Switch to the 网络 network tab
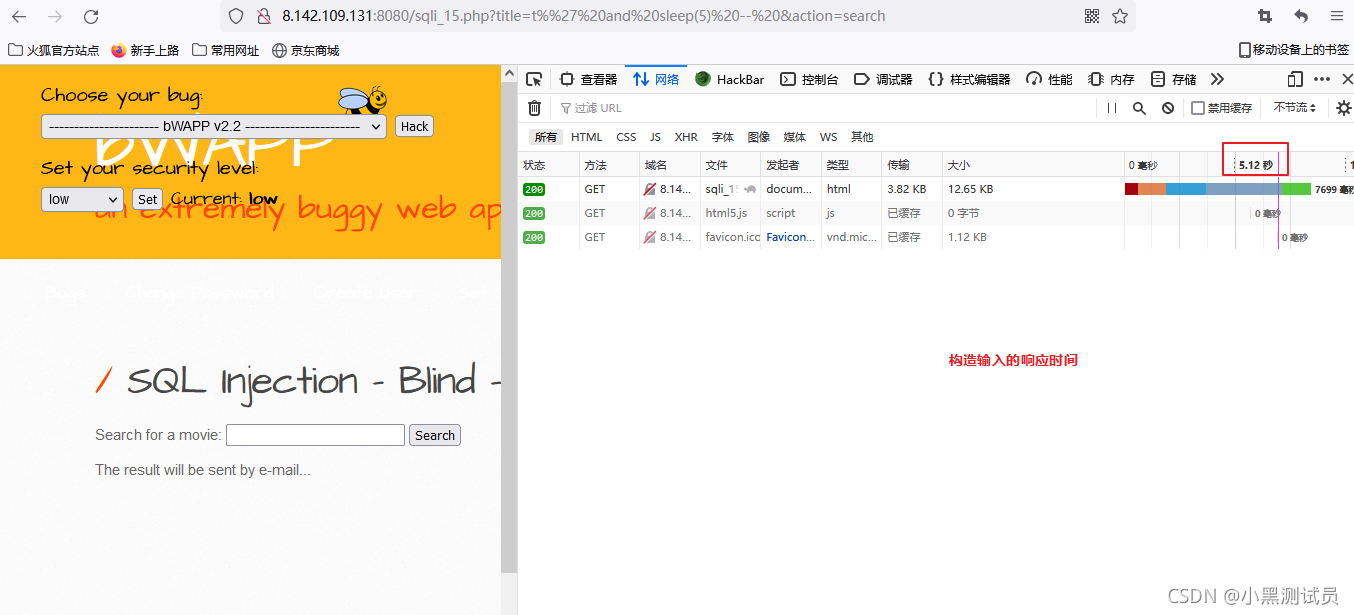Image resolution: width=1354 pixels, height=615 pixels. [x=656, y=79]
